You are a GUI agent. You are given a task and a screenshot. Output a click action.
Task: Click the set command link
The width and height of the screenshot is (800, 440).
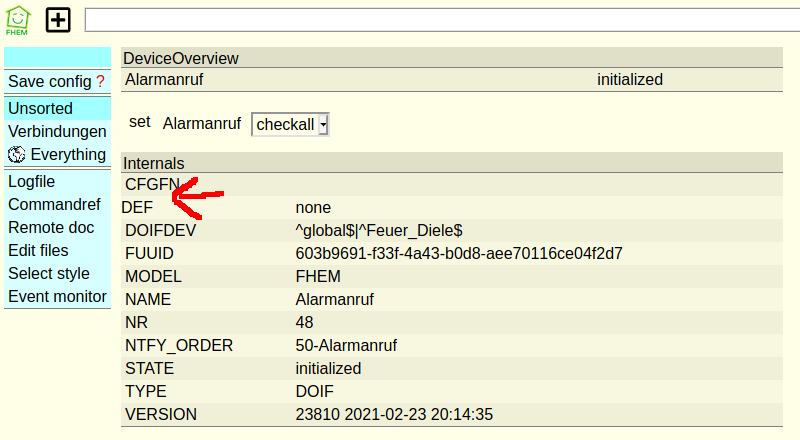[x=140, y=122]
